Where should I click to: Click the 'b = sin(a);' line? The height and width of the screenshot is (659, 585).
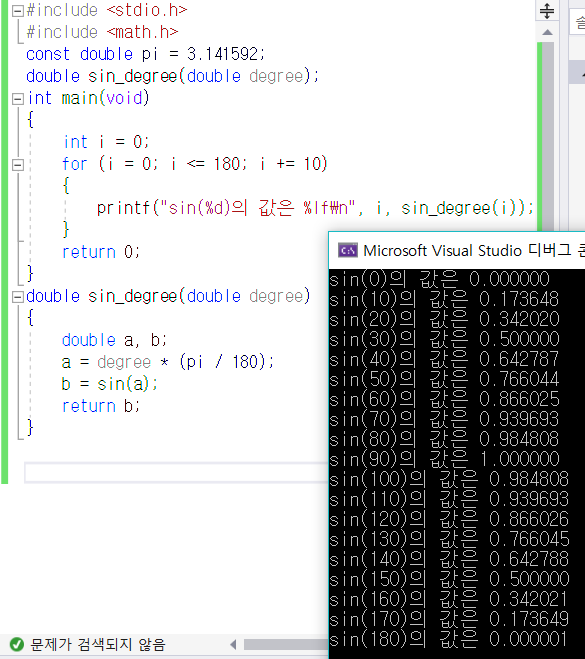110,384
